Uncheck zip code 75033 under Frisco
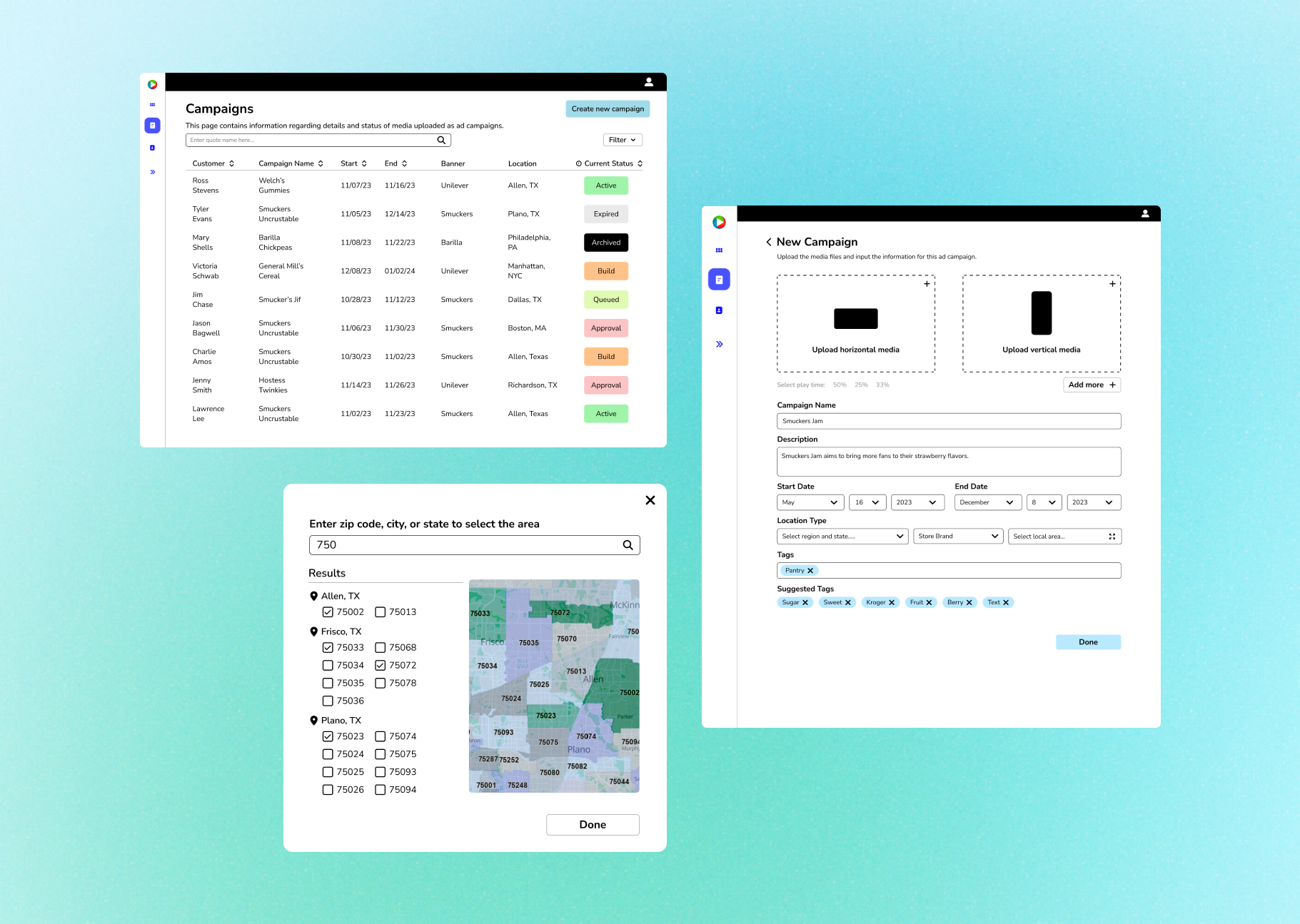This screenshot has height=924, width=1300. (328, 648)
